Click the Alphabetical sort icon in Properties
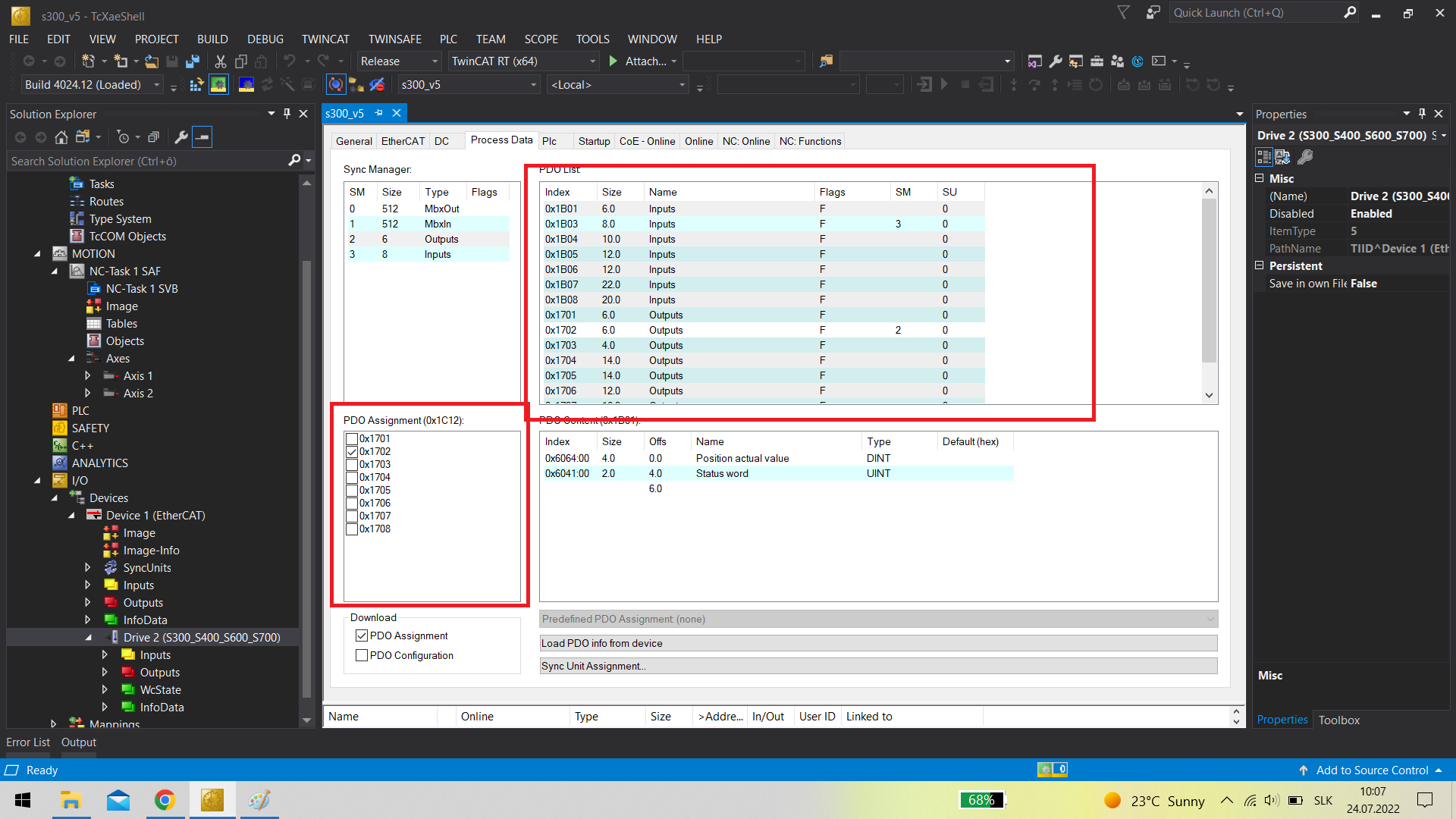This screenshot has width=1456, height=819. tap(1283, 157)
